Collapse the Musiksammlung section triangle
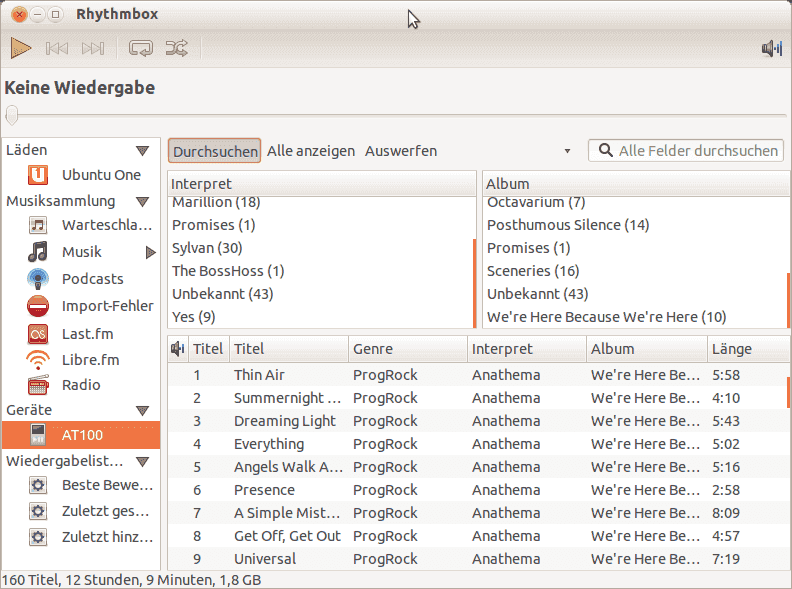The height and width of the screenshot is (589, 792). pyautogui.click(x=142, y=202)
